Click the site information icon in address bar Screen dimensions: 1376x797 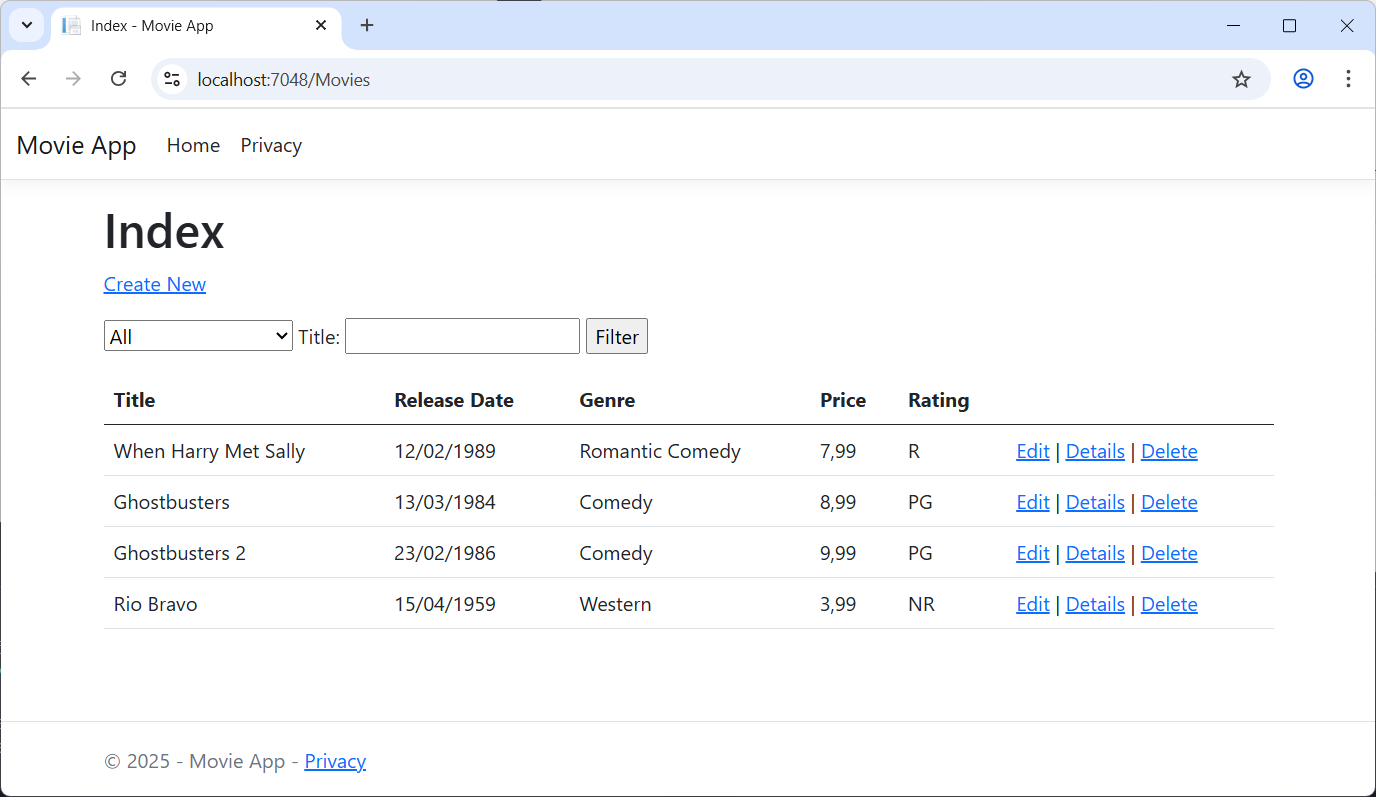(x=171, y=78)
